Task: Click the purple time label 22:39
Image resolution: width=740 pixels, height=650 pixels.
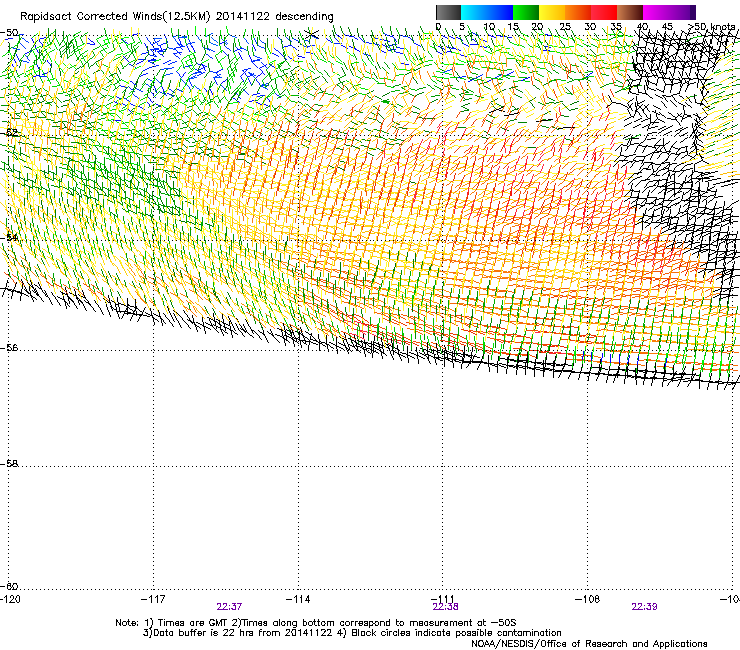Action: [644, 607]
